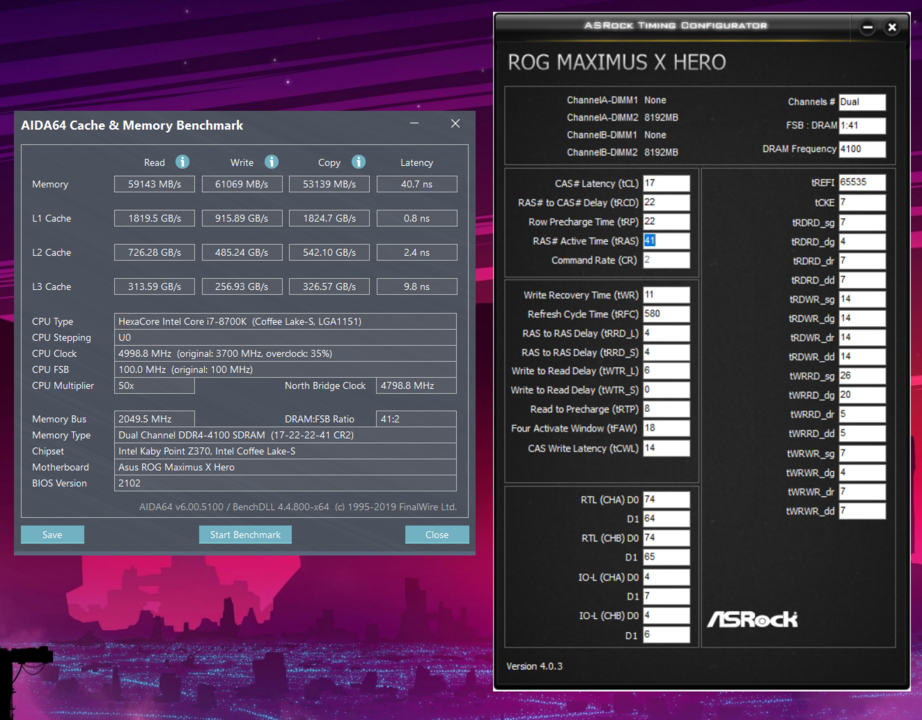The width and height of the screenshot is (922, 720).
Task: Minimize the ASRock Timing Configurator window
Action: (867, 27)
